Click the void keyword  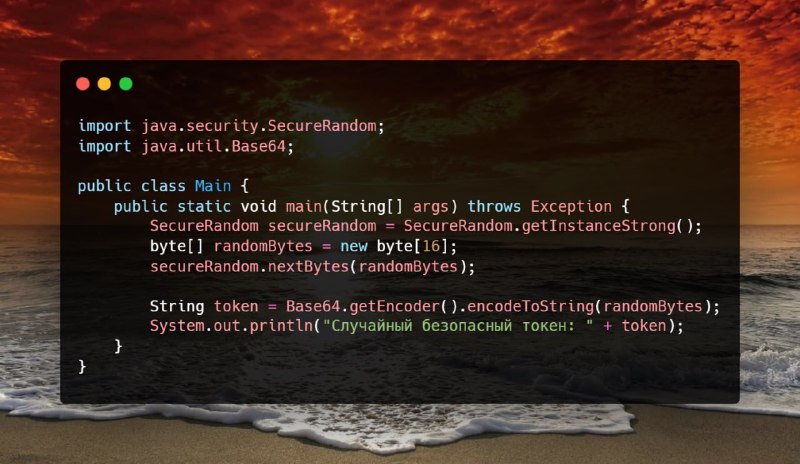258,206
